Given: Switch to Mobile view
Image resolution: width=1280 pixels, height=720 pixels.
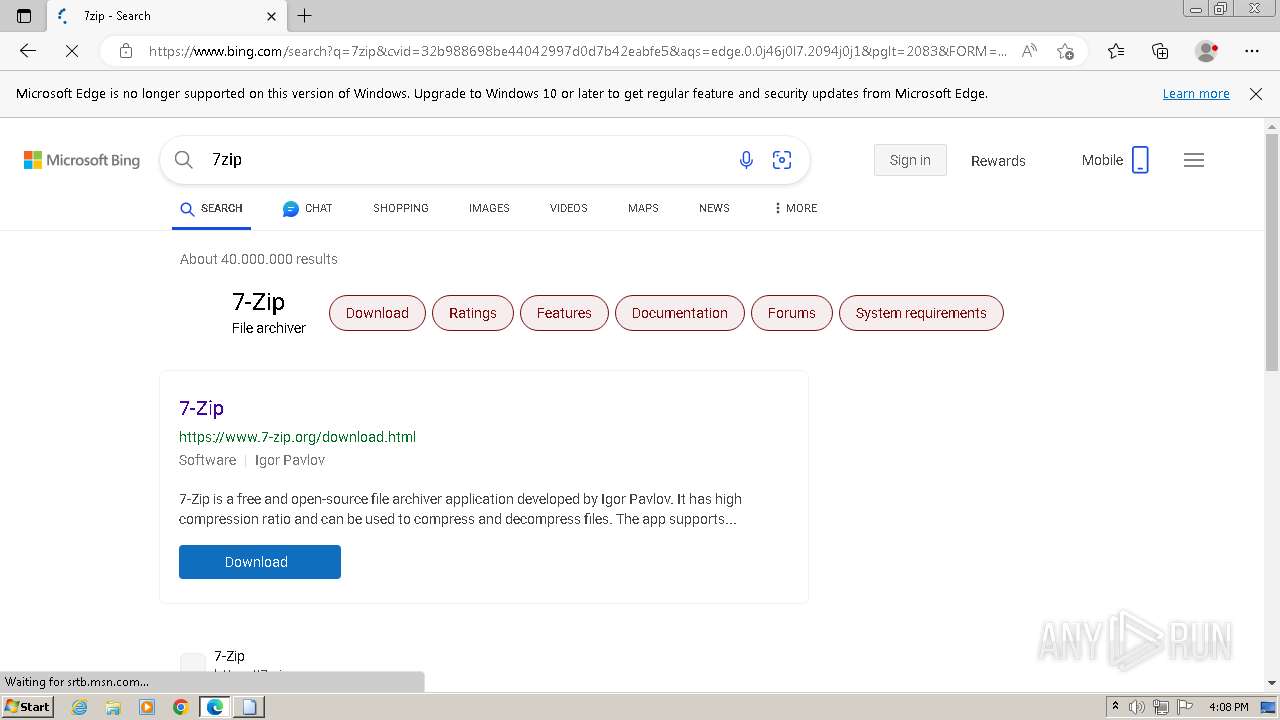Looking at the screenshot, I should coord(1115,160).
